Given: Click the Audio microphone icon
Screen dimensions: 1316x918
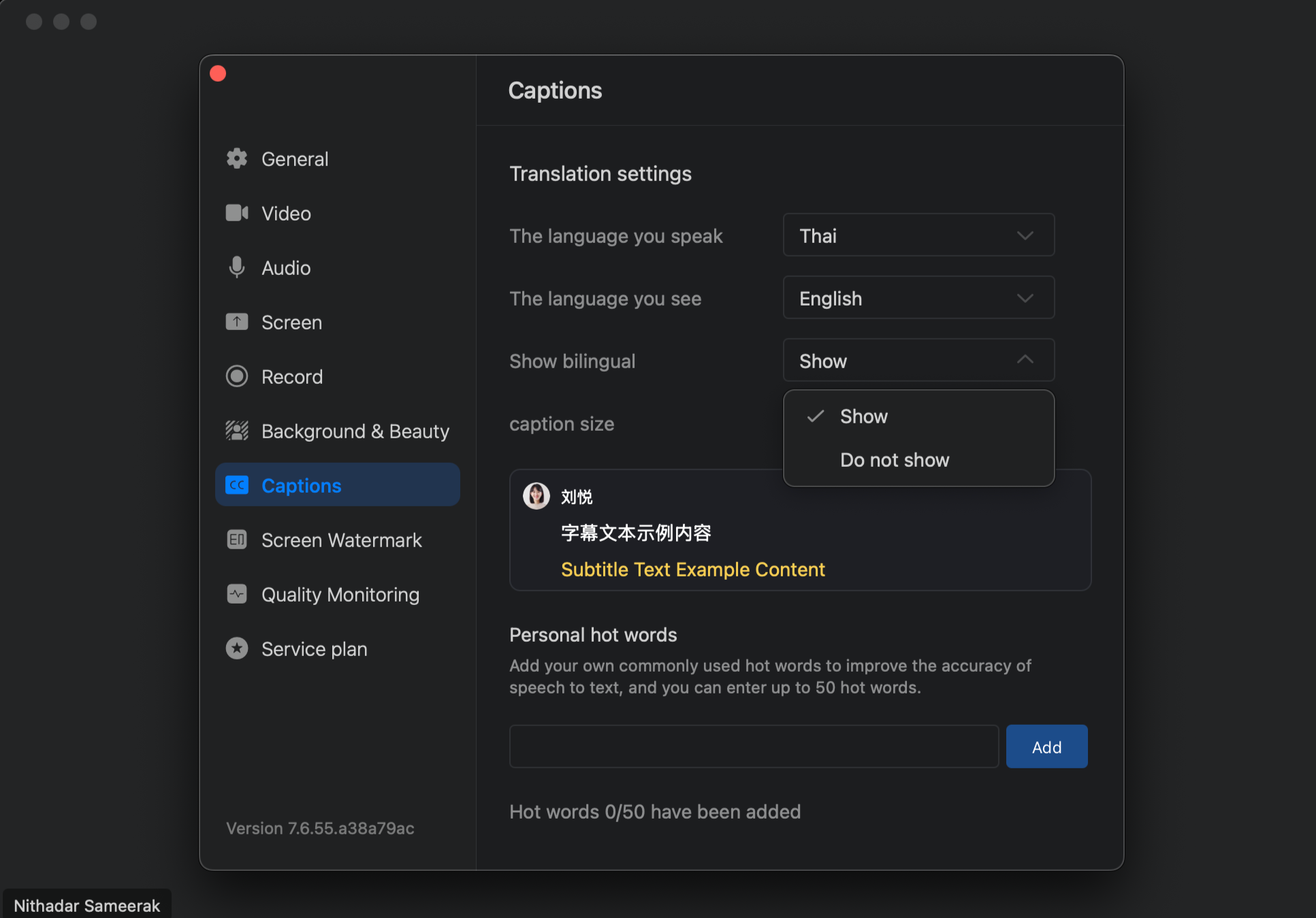Looking at the screenshot, I should coord(236,267).
